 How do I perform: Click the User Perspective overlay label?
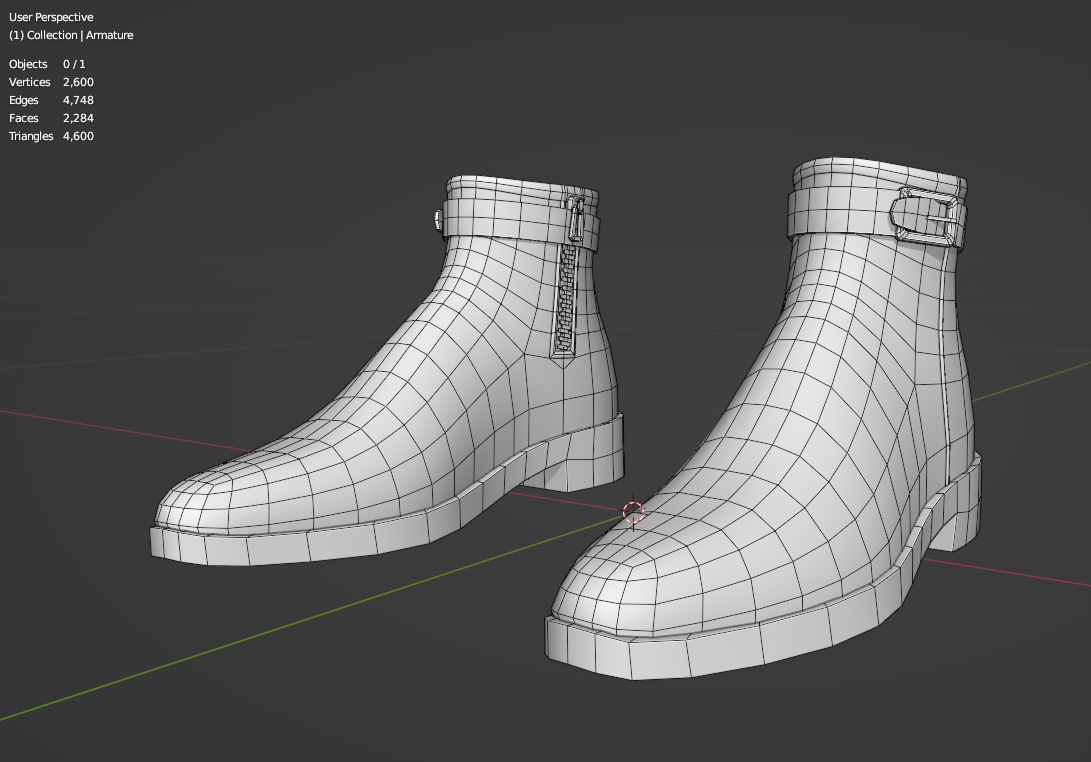point(50,17)
